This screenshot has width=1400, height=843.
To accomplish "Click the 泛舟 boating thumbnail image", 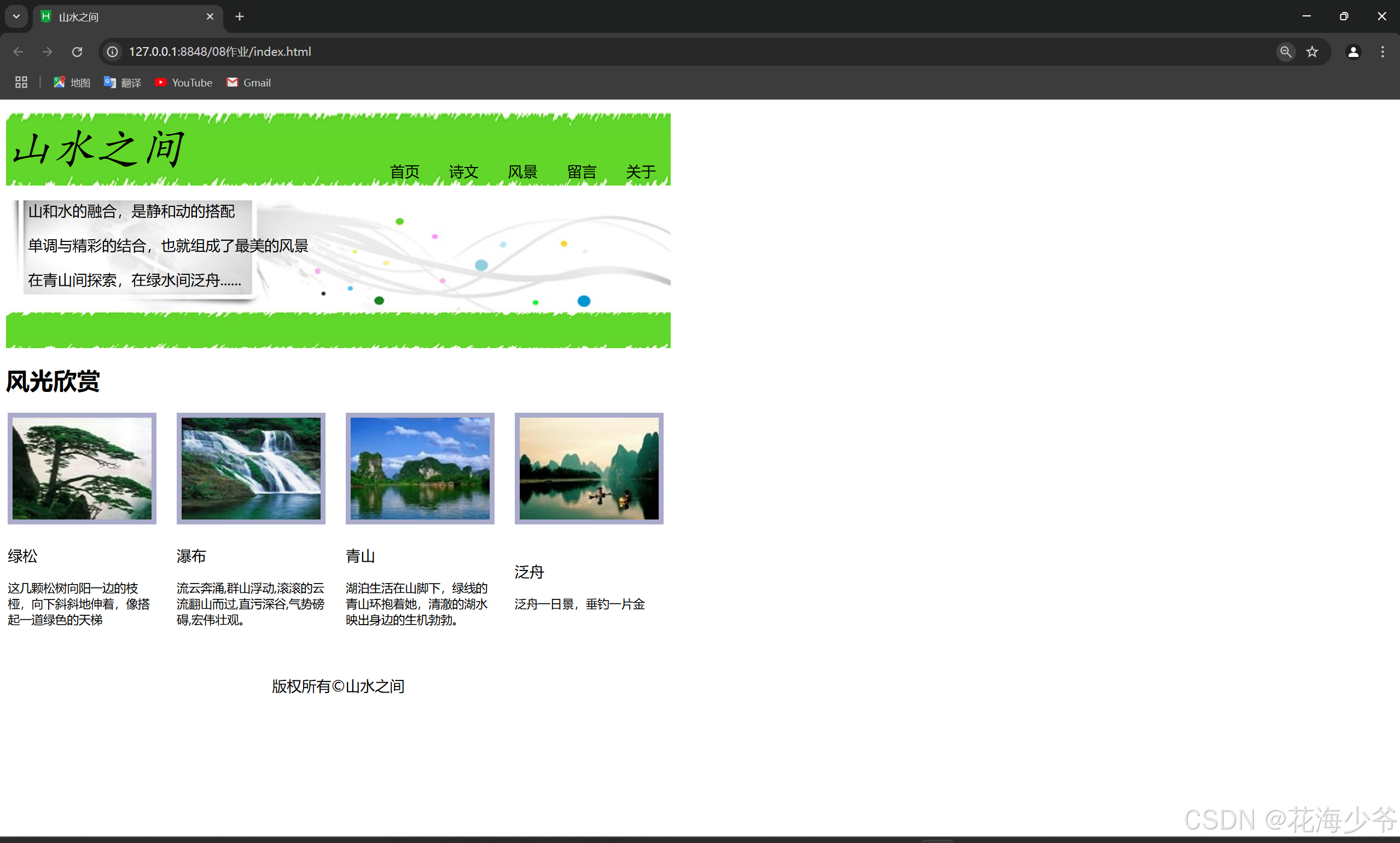I will [589, 468].
